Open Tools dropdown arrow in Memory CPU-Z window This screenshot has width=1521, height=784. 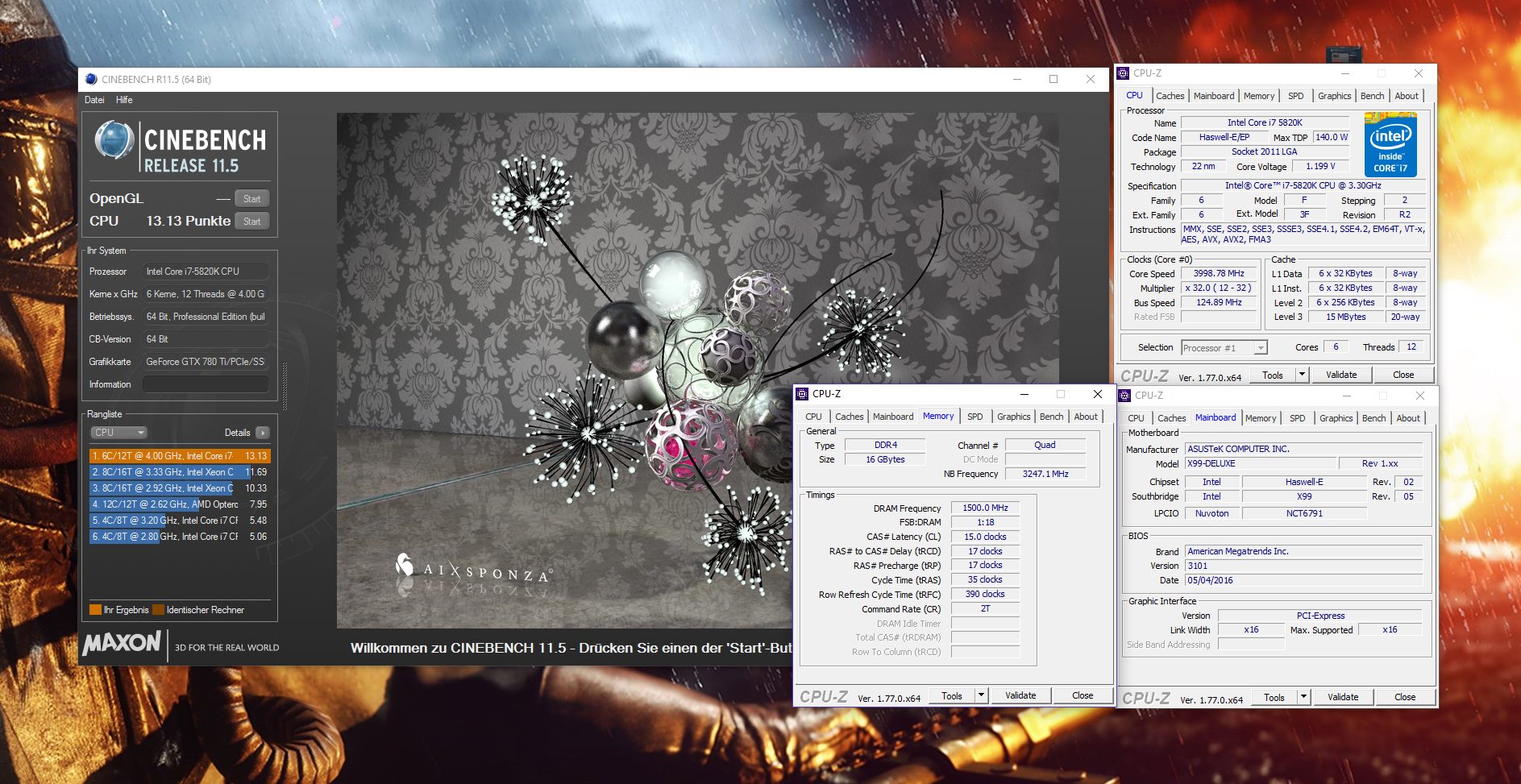981,695
